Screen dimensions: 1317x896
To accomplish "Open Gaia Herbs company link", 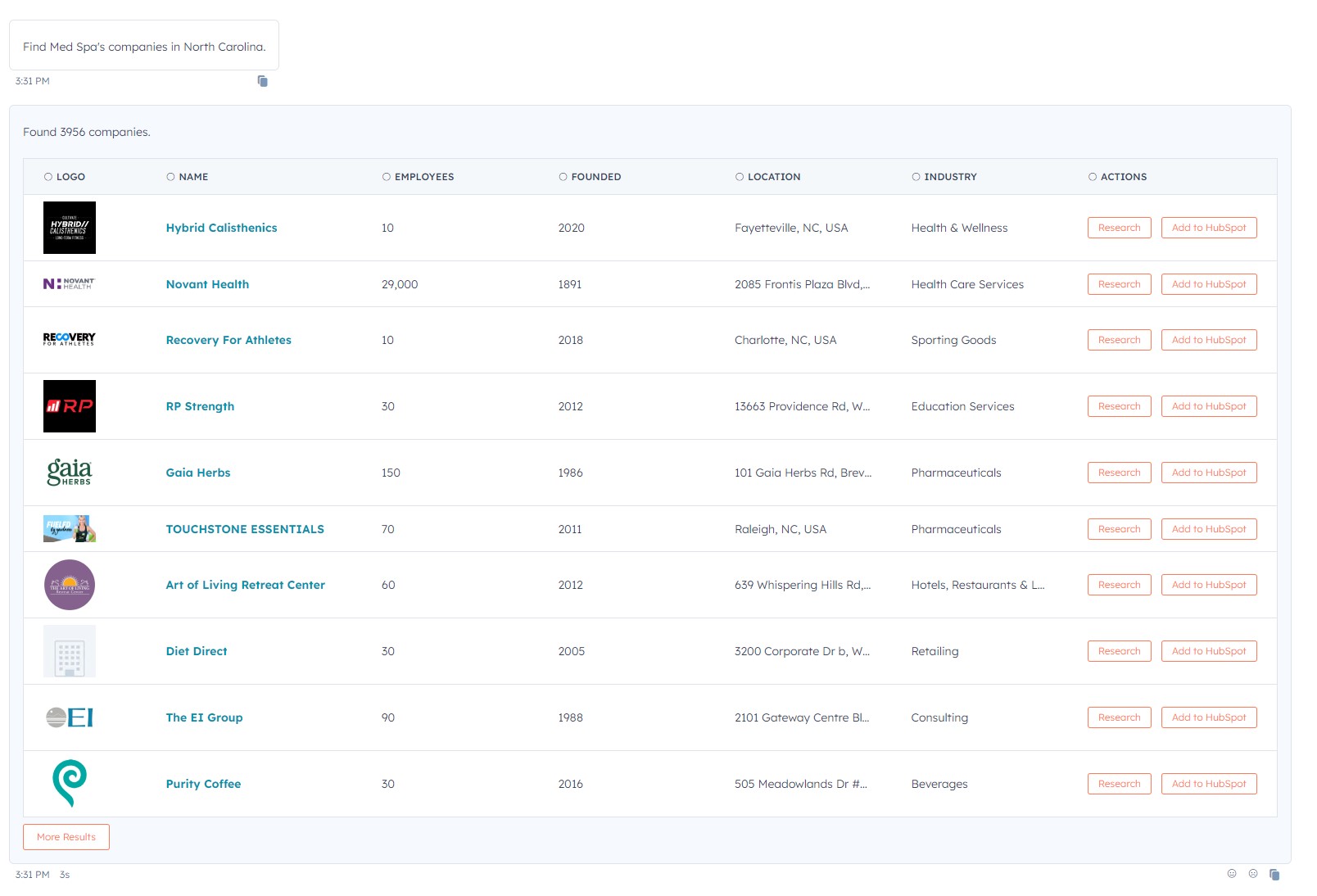I will pyautogui.click(x=198, y=473).
